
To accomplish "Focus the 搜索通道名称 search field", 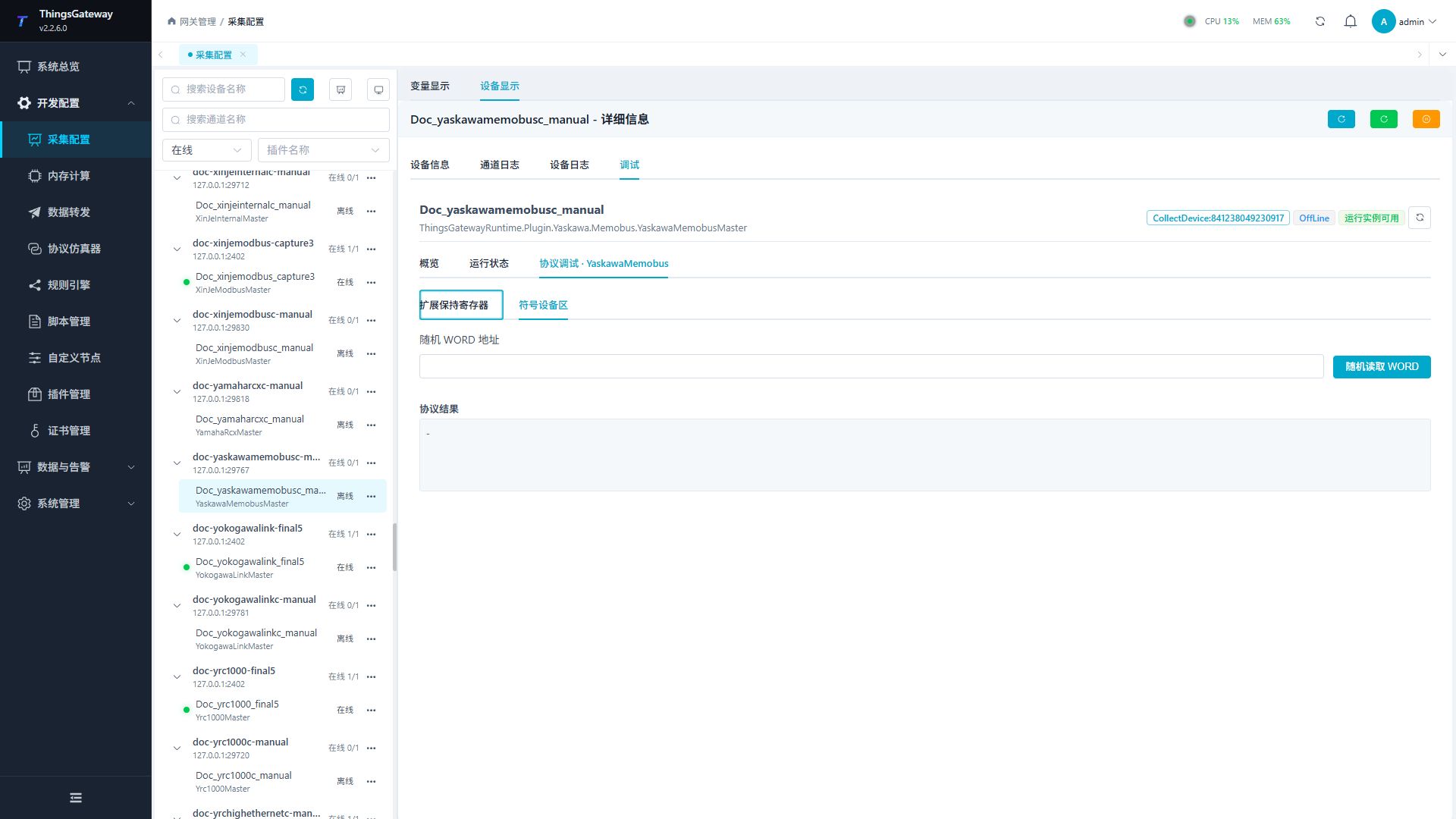I will click(x=276, y=120).
